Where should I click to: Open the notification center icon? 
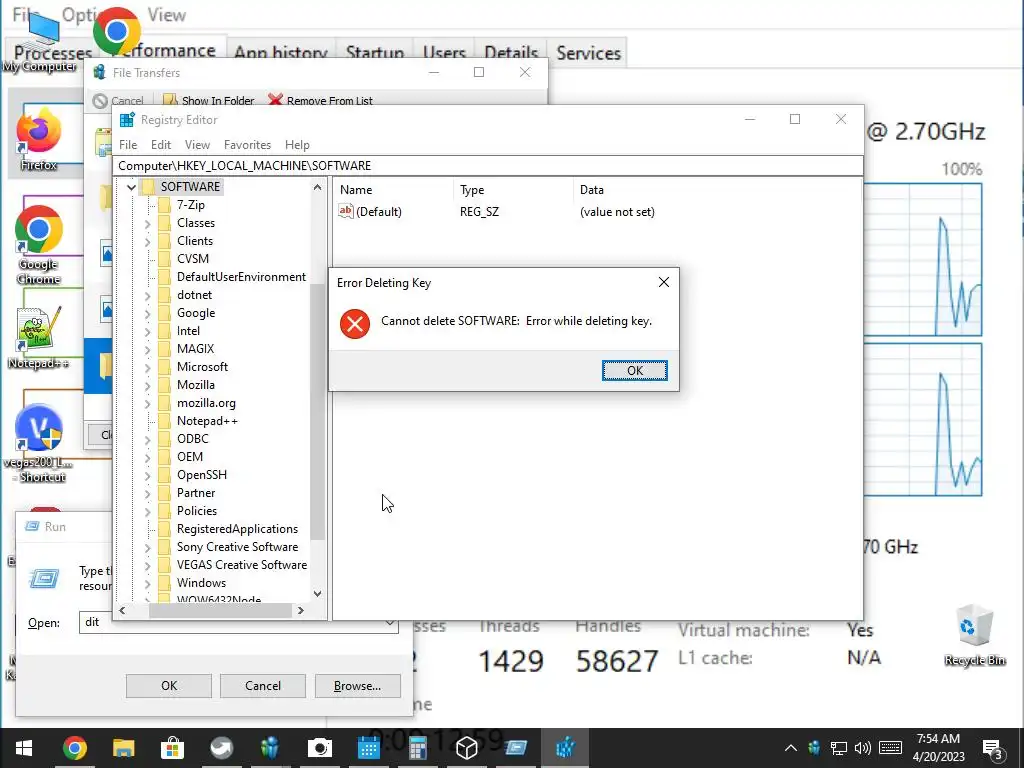click(993, 748)
